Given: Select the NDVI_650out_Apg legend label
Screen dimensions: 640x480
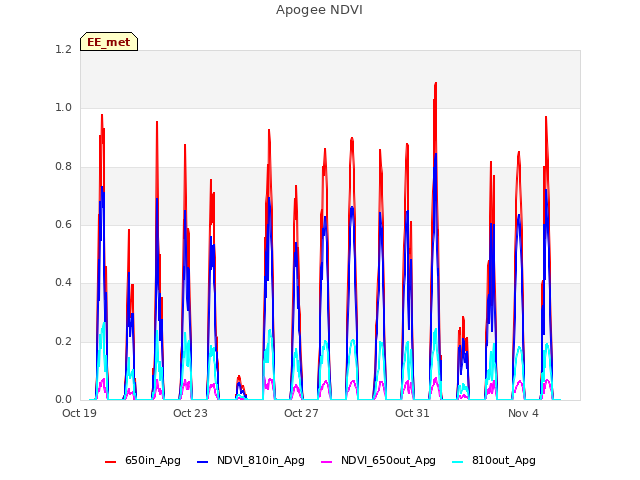Looking at the screenshot, I should point(388,460).
